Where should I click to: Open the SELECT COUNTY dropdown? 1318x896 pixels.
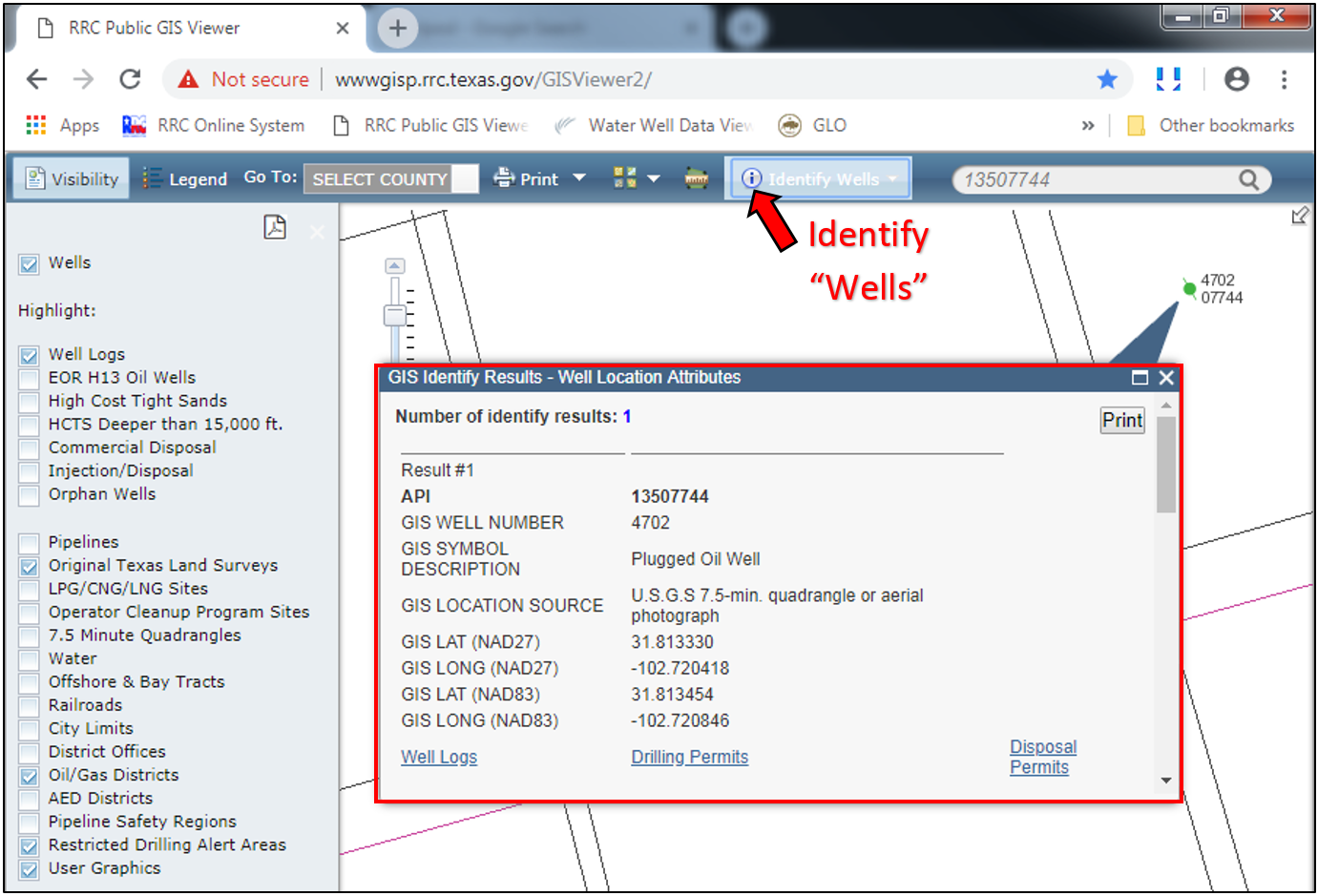tap(390, 179)
